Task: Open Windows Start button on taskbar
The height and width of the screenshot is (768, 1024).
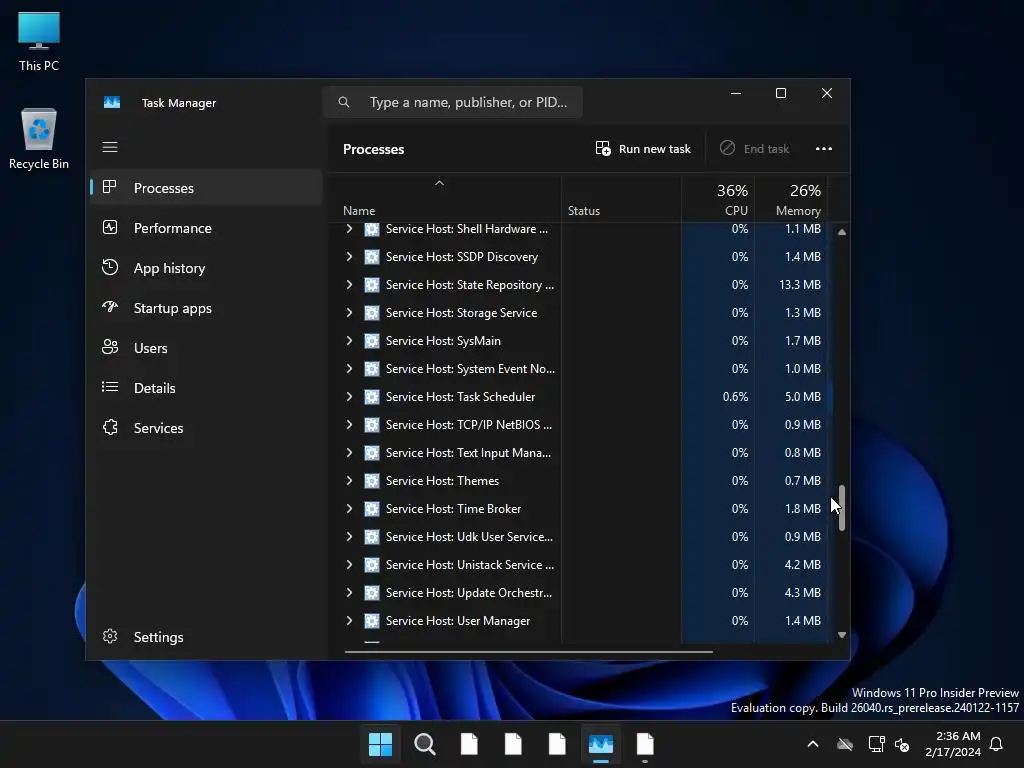Action: [380, 744]
